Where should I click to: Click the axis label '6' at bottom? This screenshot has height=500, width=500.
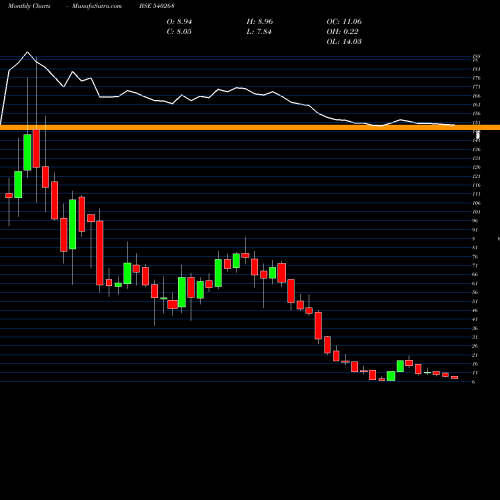point(474,382)
